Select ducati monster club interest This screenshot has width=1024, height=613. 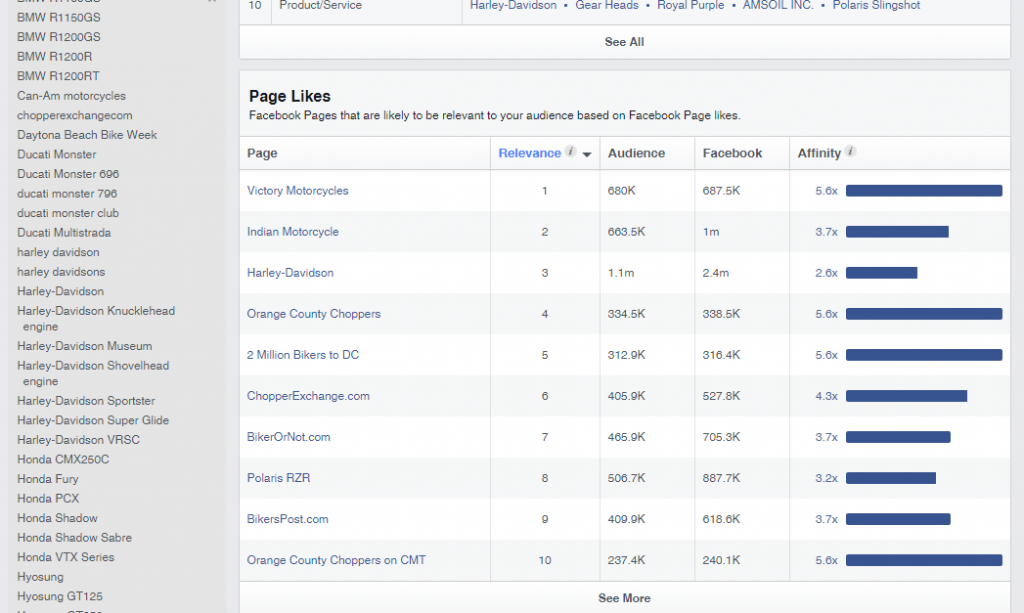[68, 213]
